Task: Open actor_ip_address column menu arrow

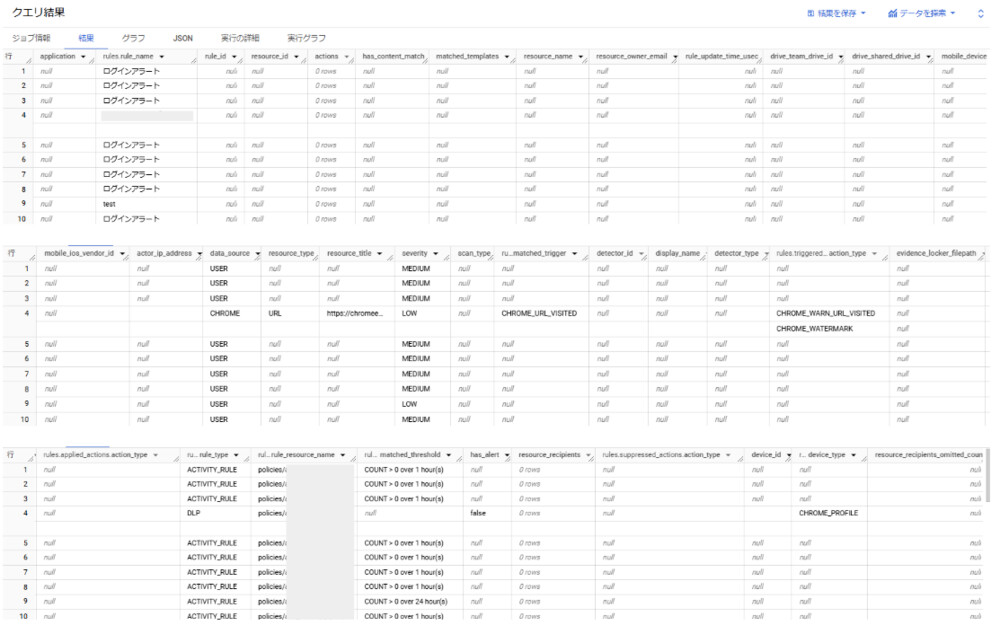Action: coord(200,254)
